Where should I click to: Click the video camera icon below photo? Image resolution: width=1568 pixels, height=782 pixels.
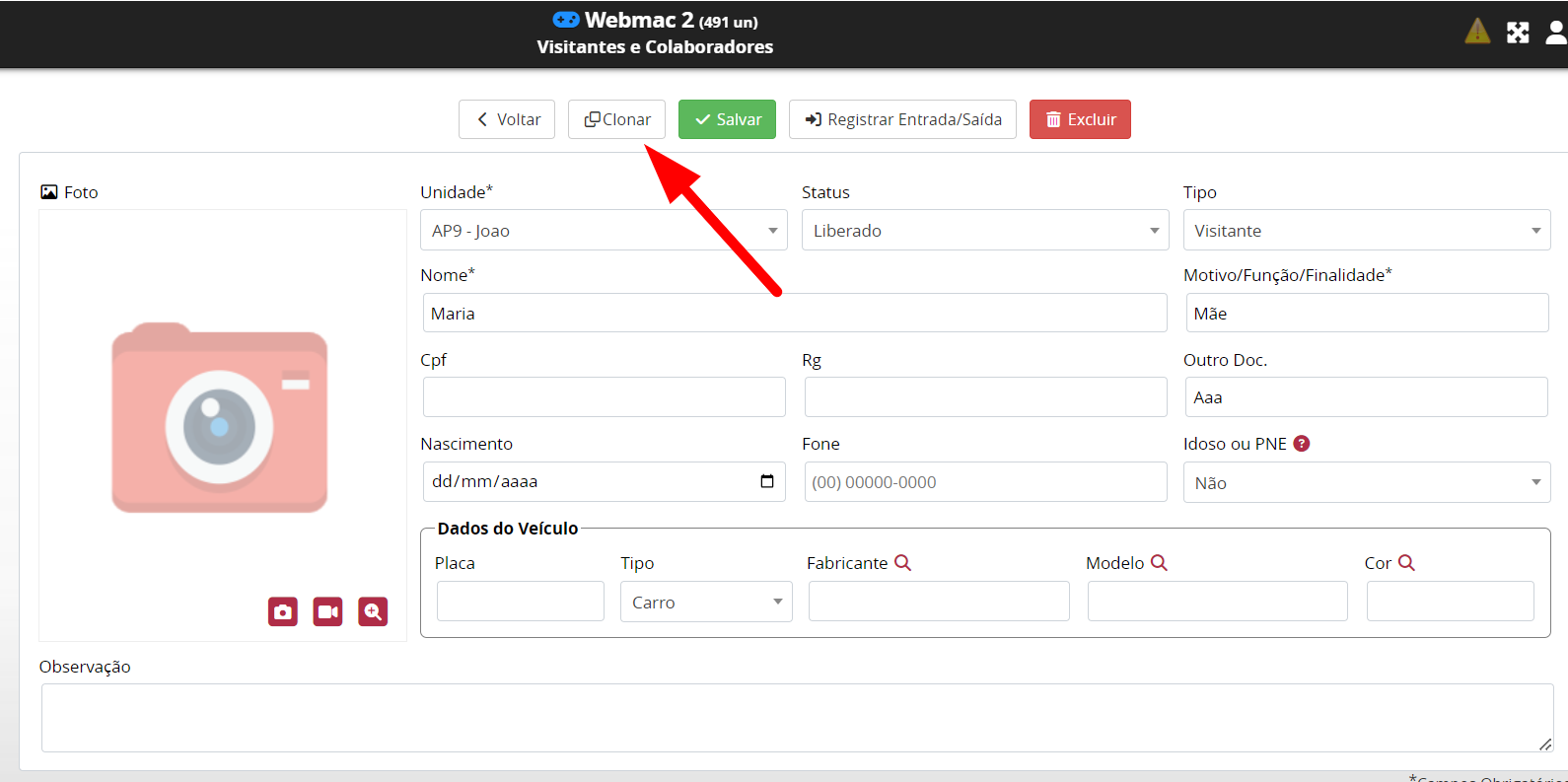327,612
